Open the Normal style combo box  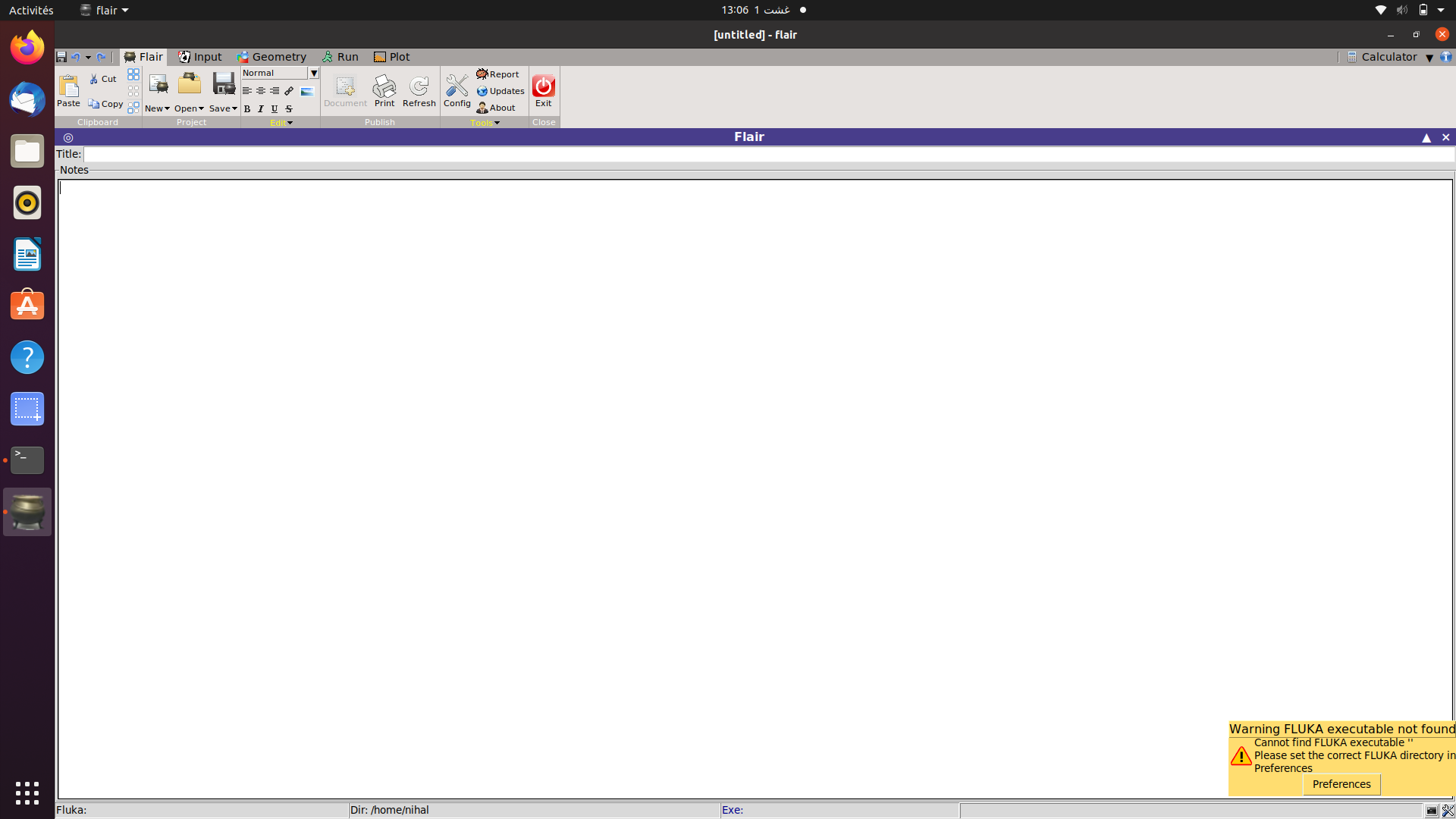click(280, 73)
